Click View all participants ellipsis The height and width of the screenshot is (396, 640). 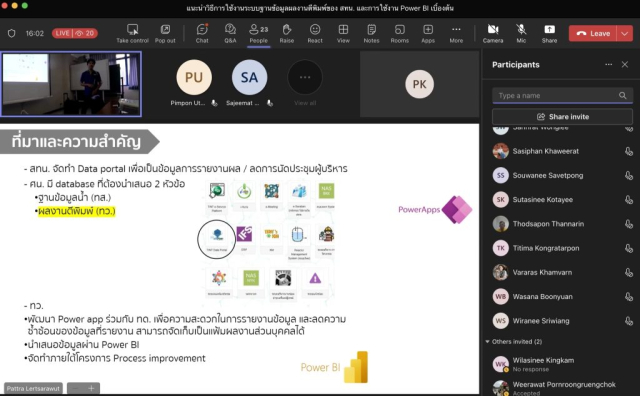pos(305,77)
